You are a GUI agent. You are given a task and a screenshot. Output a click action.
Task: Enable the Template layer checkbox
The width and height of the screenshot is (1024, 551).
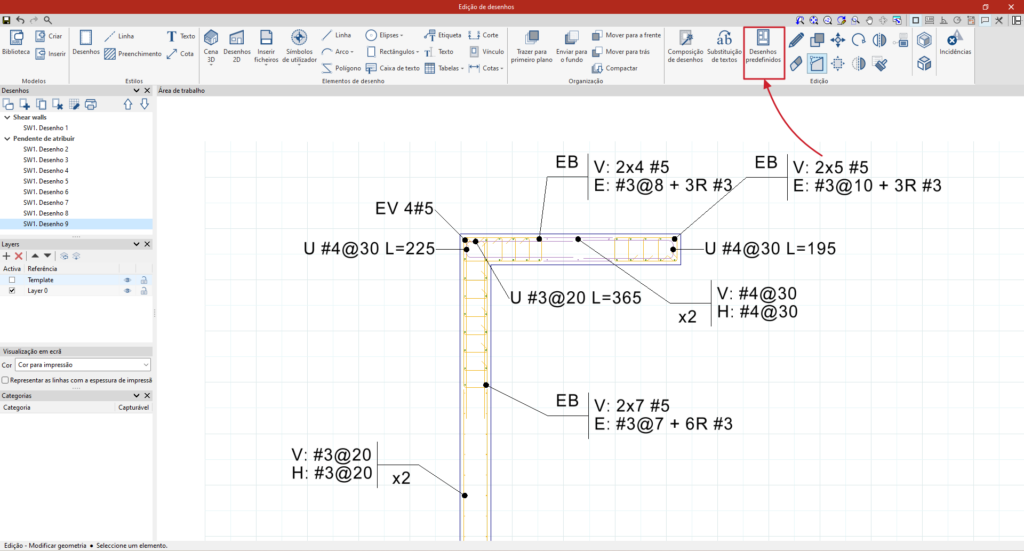click(x=12, y=280)
